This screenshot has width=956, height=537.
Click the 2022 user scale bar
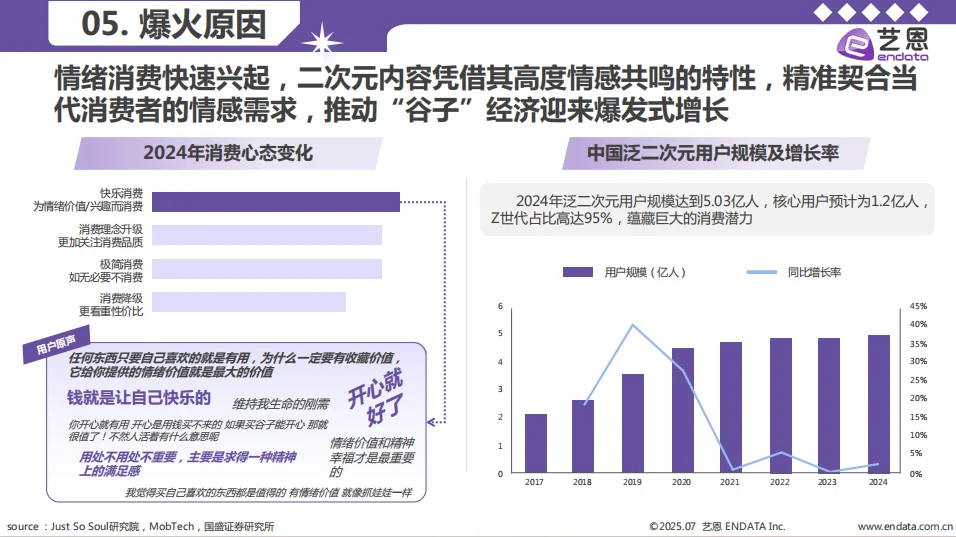[x=781, y=406]
